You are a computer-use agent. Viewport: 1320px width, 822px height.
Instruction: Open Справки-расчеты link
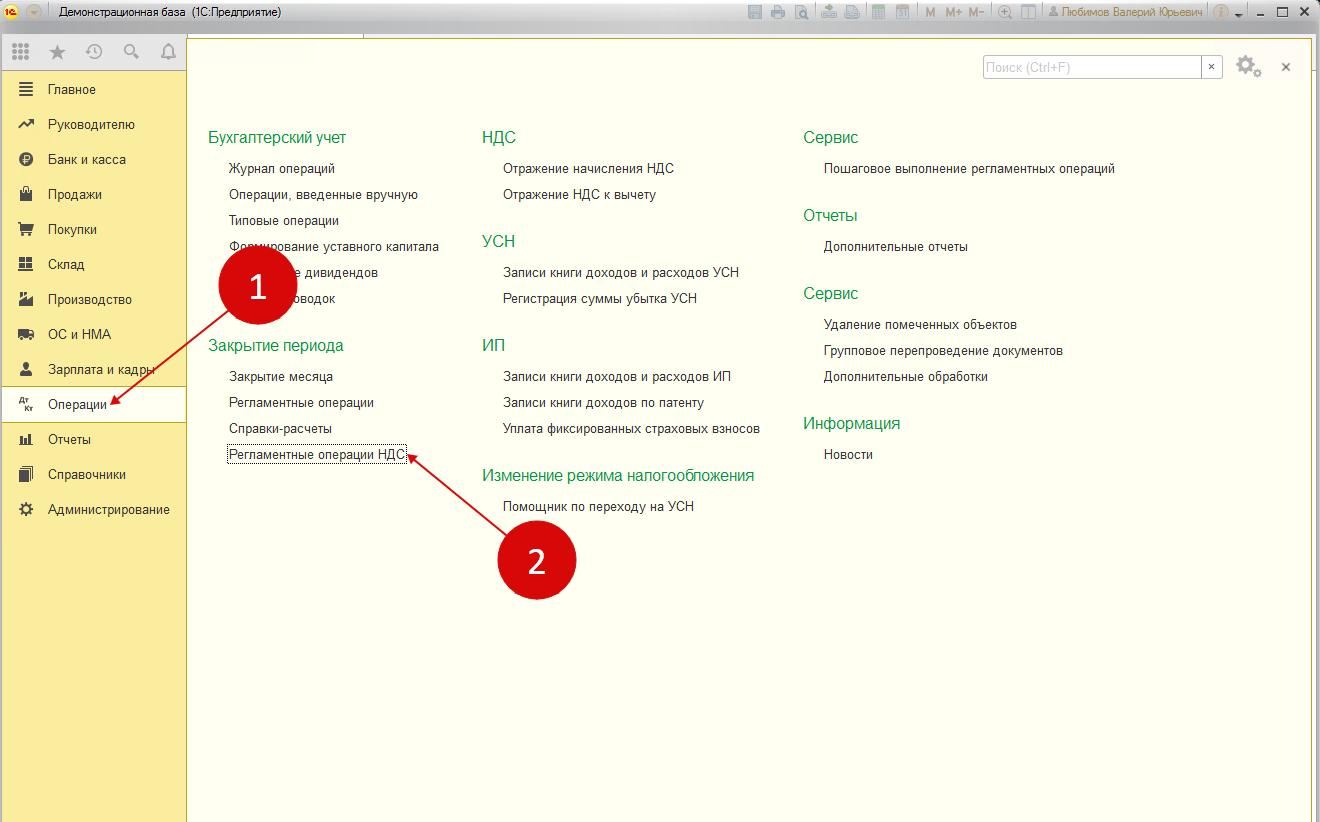coord(280,429)
